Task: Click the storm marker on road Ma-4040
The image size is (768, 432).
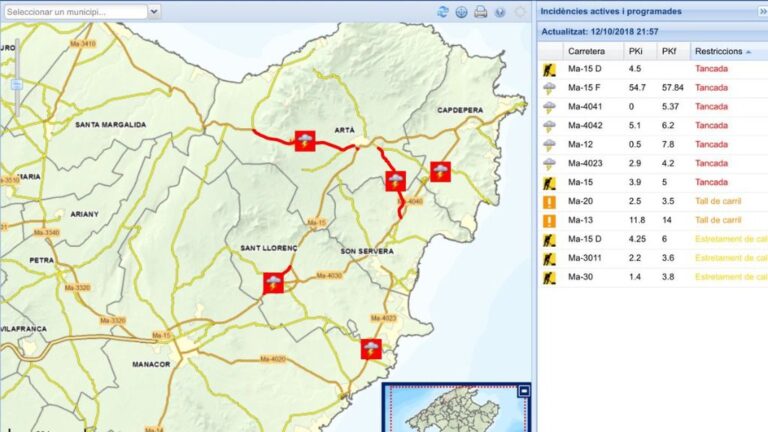Action: click(x=396, y=181)
